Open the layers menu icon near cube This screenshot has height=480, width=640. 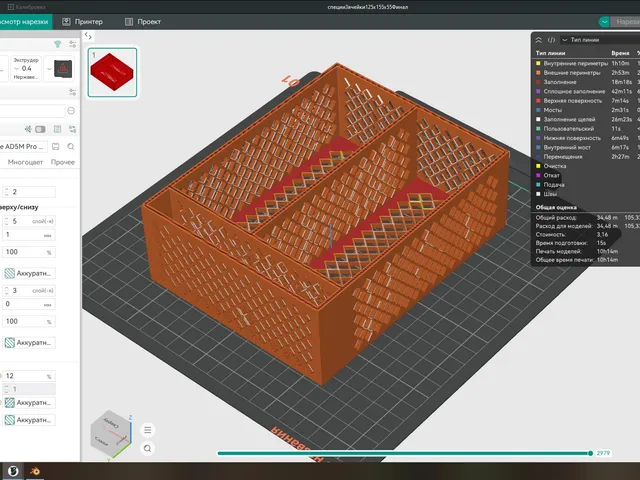147,430
